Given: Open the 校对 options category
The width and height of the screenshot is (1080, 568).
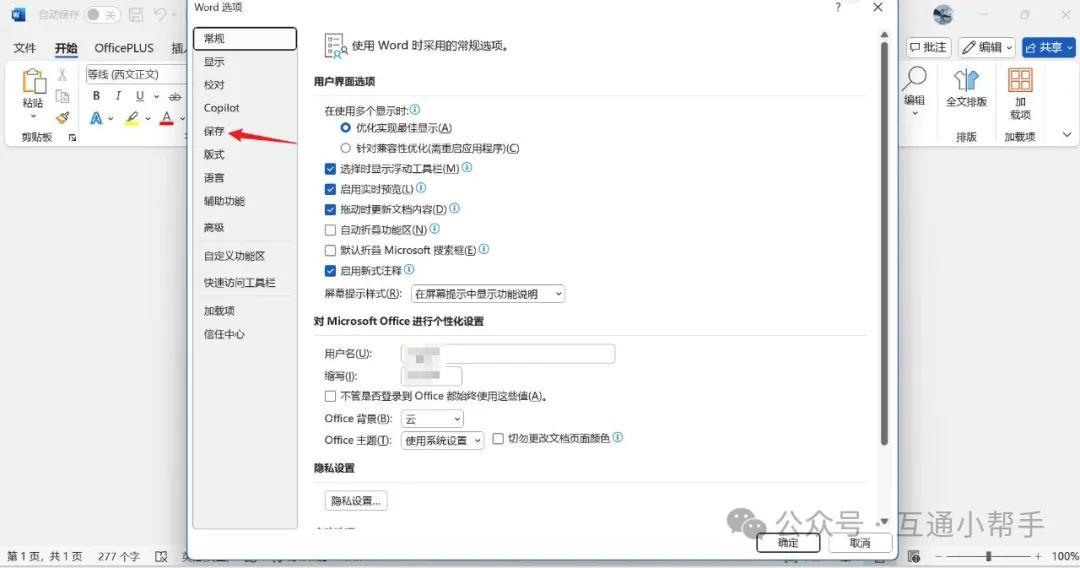Looking at the screenshot, I should pyautogui.click(x=214, y=85).
